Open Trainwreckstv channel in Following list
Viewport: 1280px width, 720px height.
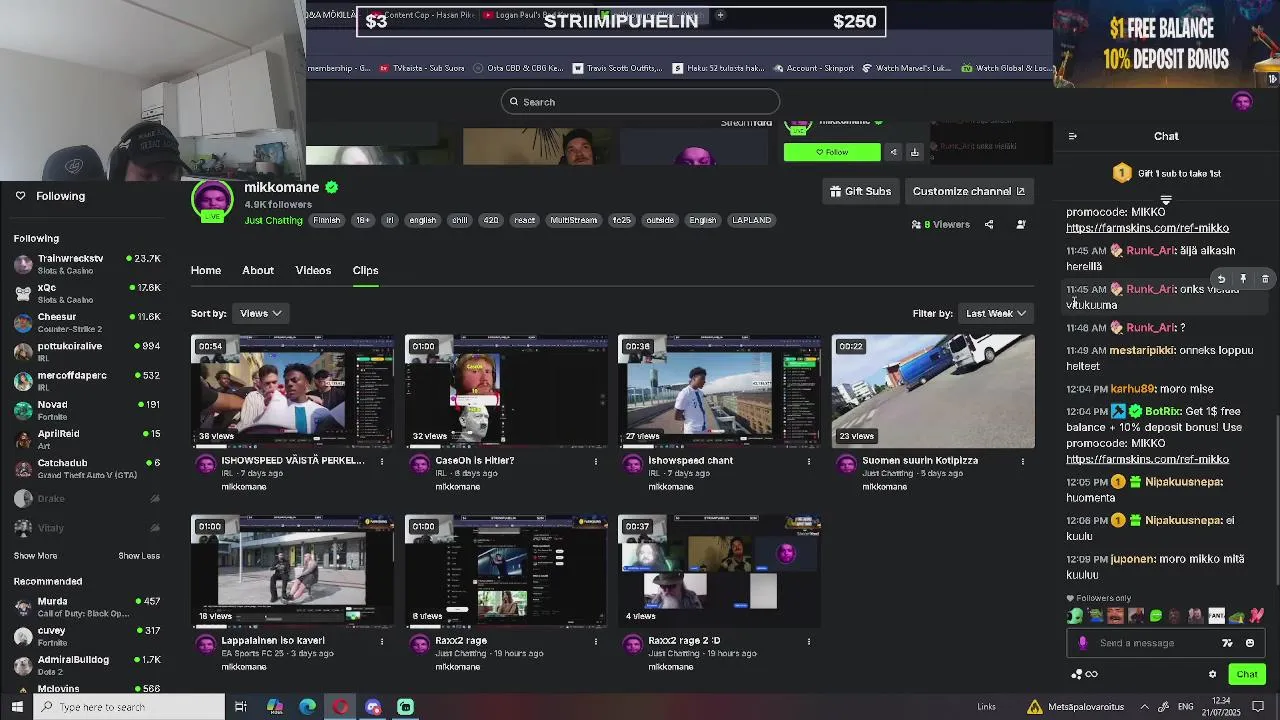pyautogui.click(x=87, y=264)
